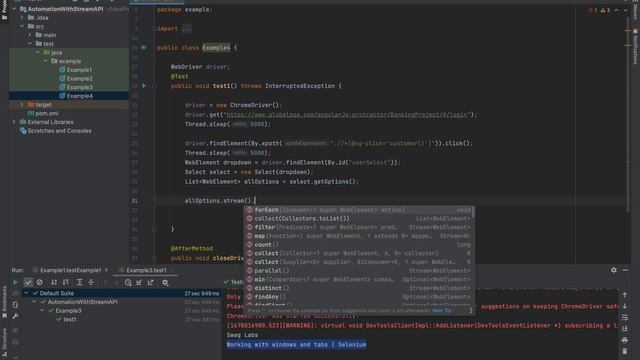Open test runner settings gear
This screenshot has height=360, width=640.
pos(165,282)
